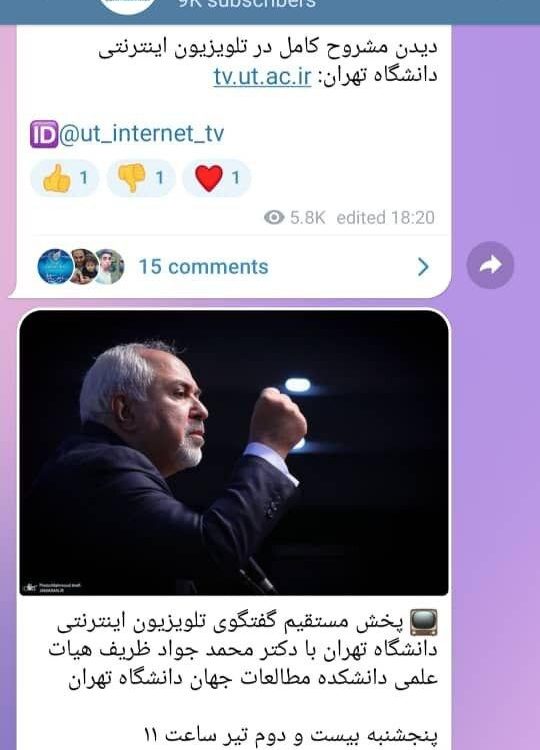
Task: Tap the forward arrow button beside the post
Action: [x=490, y=265]
